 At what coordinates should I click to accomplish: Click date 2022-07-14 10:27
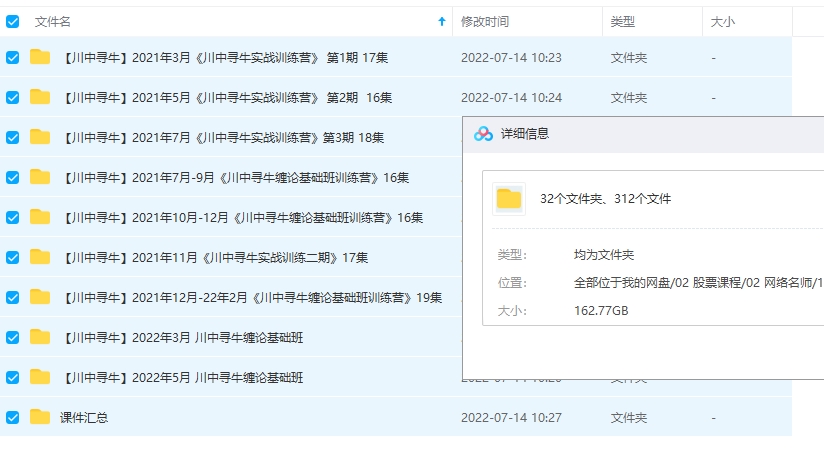point(511,418)
